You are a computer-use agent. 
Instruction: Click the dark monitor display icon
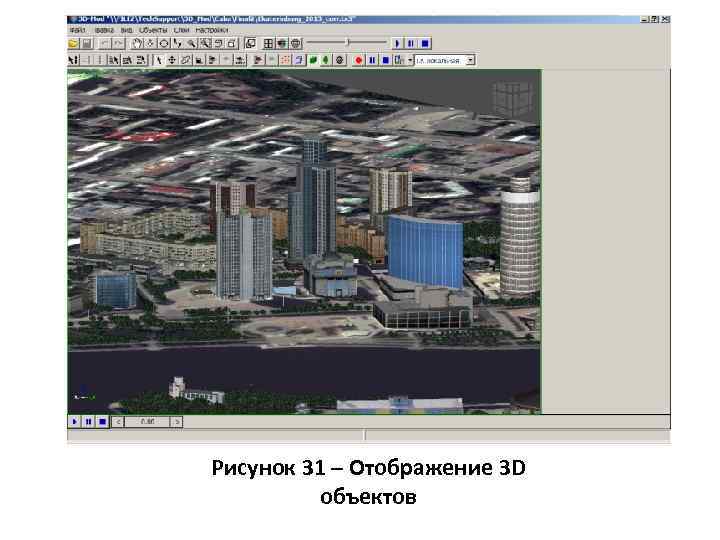(x=282, y=44)
